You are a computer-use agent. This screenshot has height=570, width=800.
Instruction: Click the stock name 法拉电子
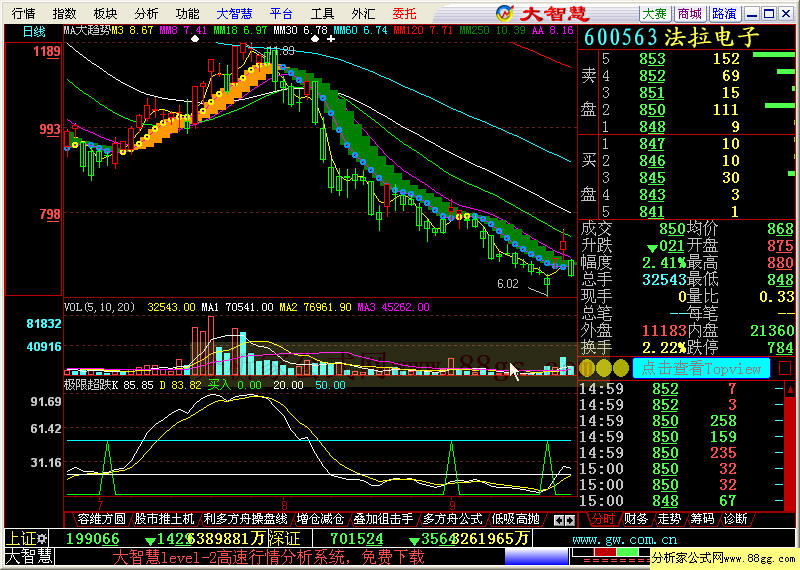(x=712, y=38)
